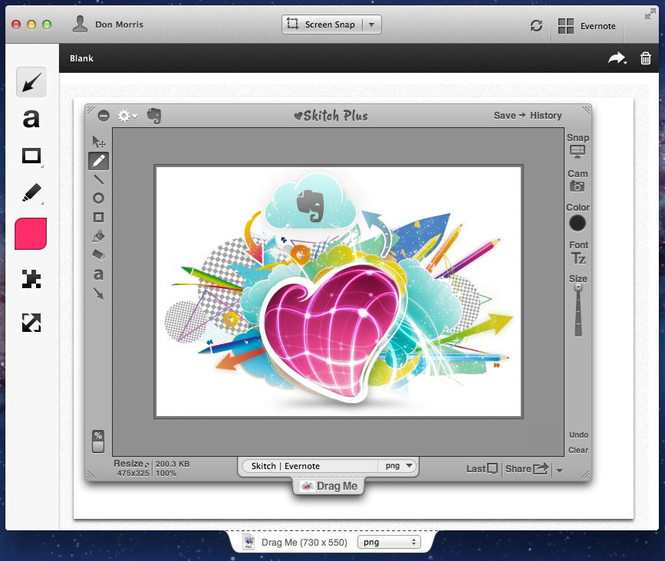Screen dimensions: 665x561
Task: Select the pixelate blur tool
Action: (31, 279)
